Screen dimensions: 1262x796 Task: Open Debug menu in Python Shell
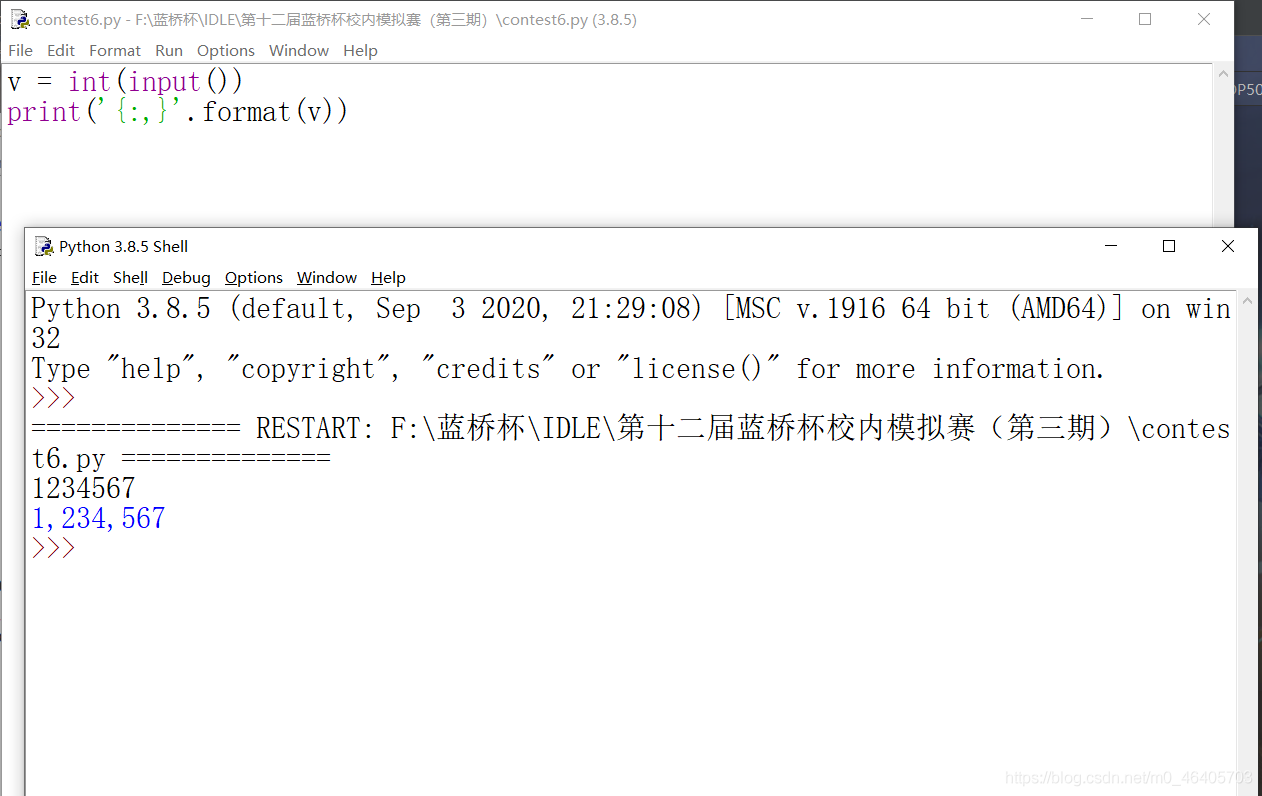tap(186, 277)
